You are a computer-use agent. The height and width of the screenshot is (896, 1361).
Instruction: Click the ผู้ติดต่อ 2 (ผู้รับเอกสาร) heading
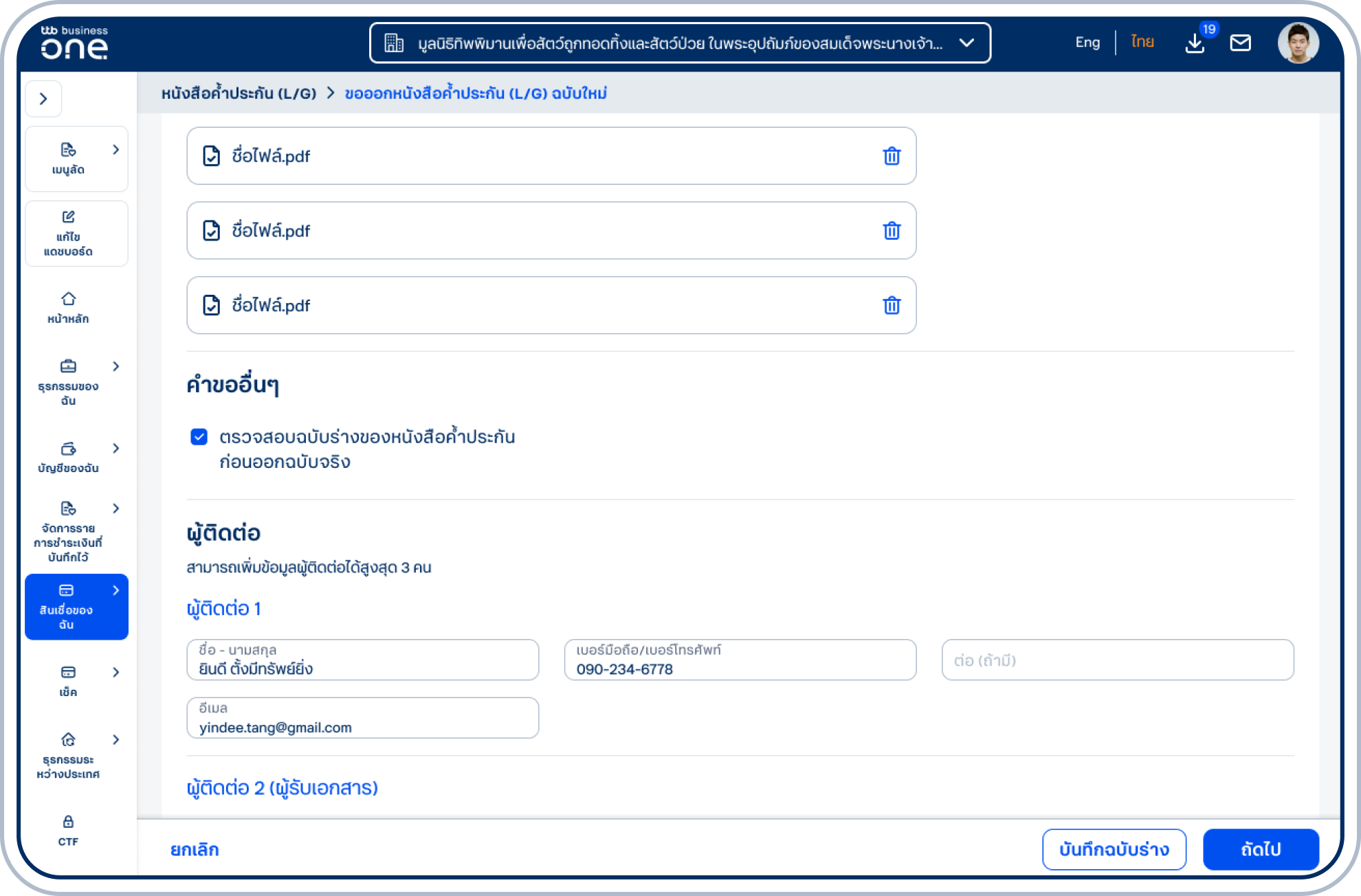coord(283,788)
